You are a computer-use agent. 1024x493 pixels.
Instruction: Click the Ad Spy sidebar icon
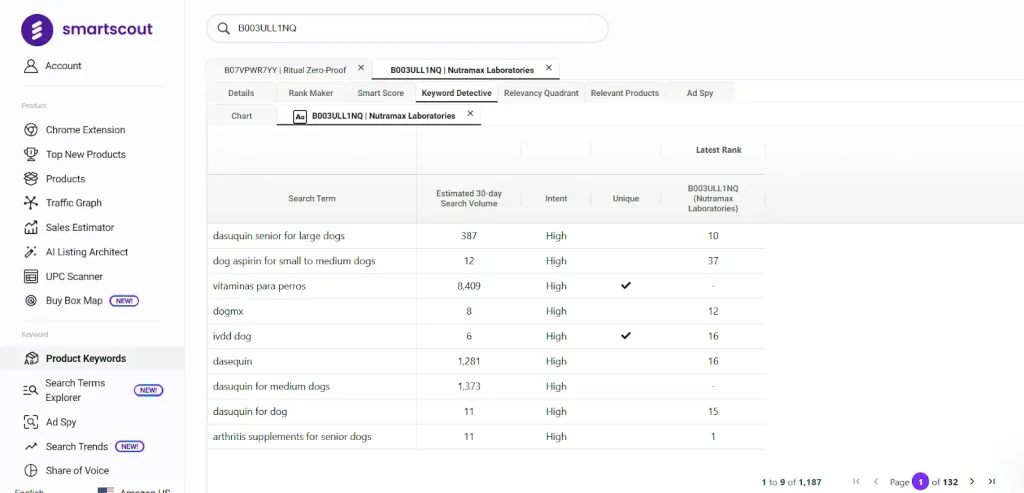point(30,422)
